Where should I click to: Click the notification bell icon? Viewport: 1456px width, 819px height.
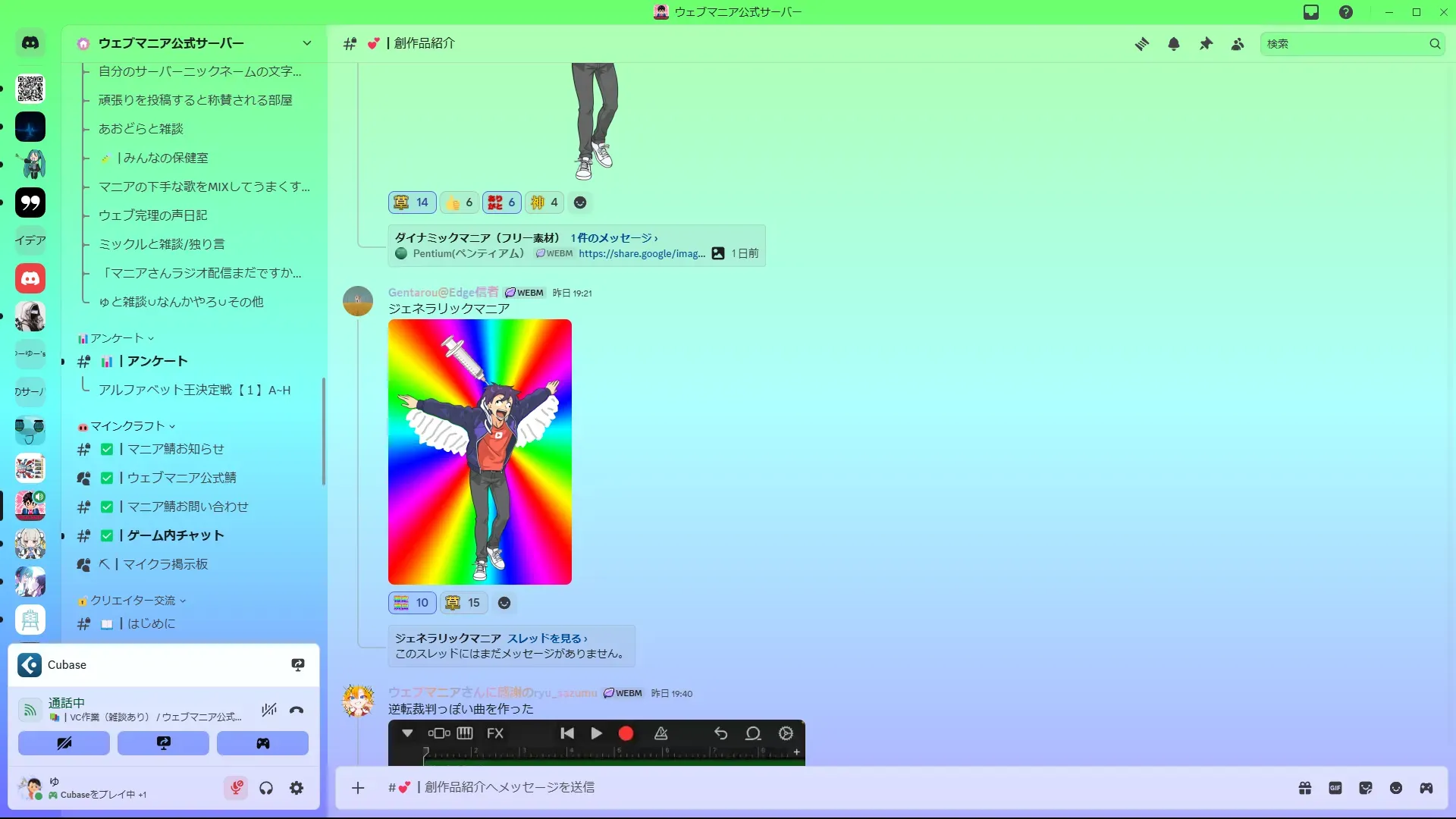point(1174,44)
